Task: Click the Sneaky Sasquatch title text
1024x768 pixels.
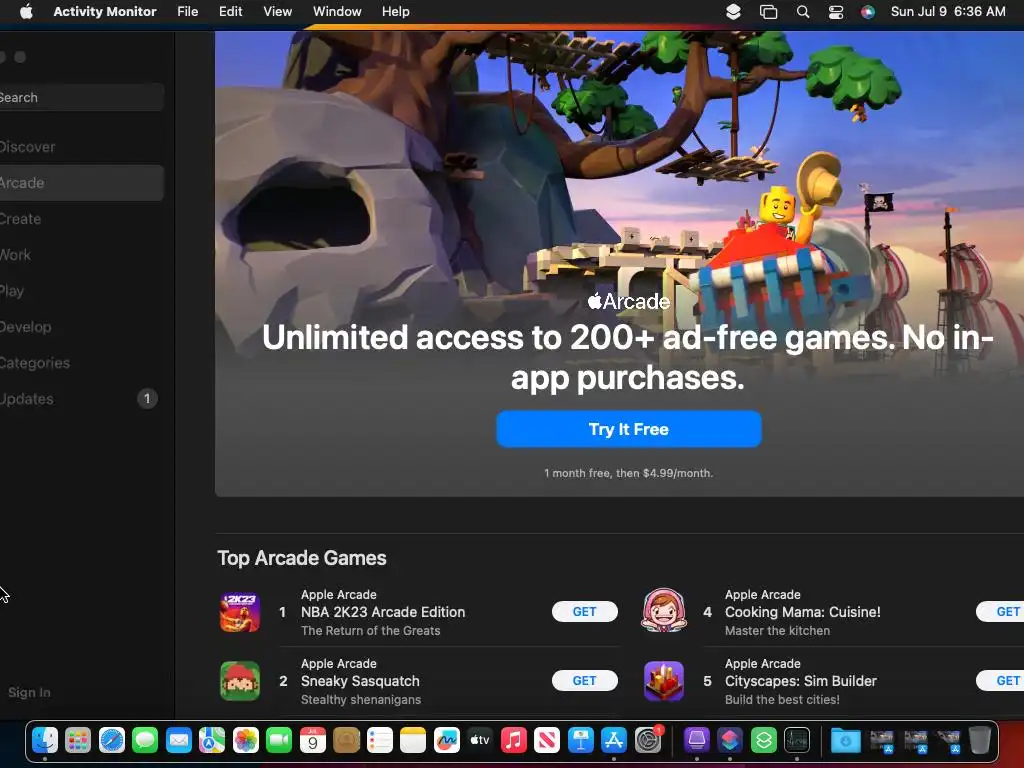Action: pos(360,680)
